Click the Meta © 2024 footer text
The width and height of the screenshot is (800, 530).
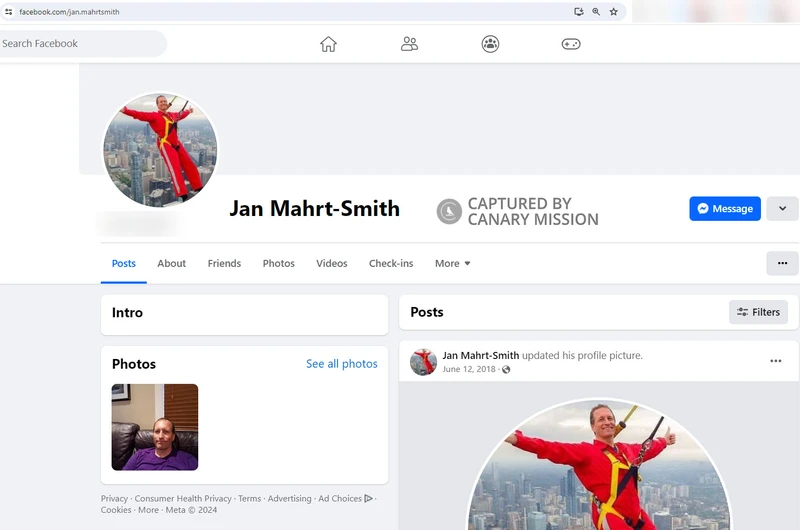point(191,510)
